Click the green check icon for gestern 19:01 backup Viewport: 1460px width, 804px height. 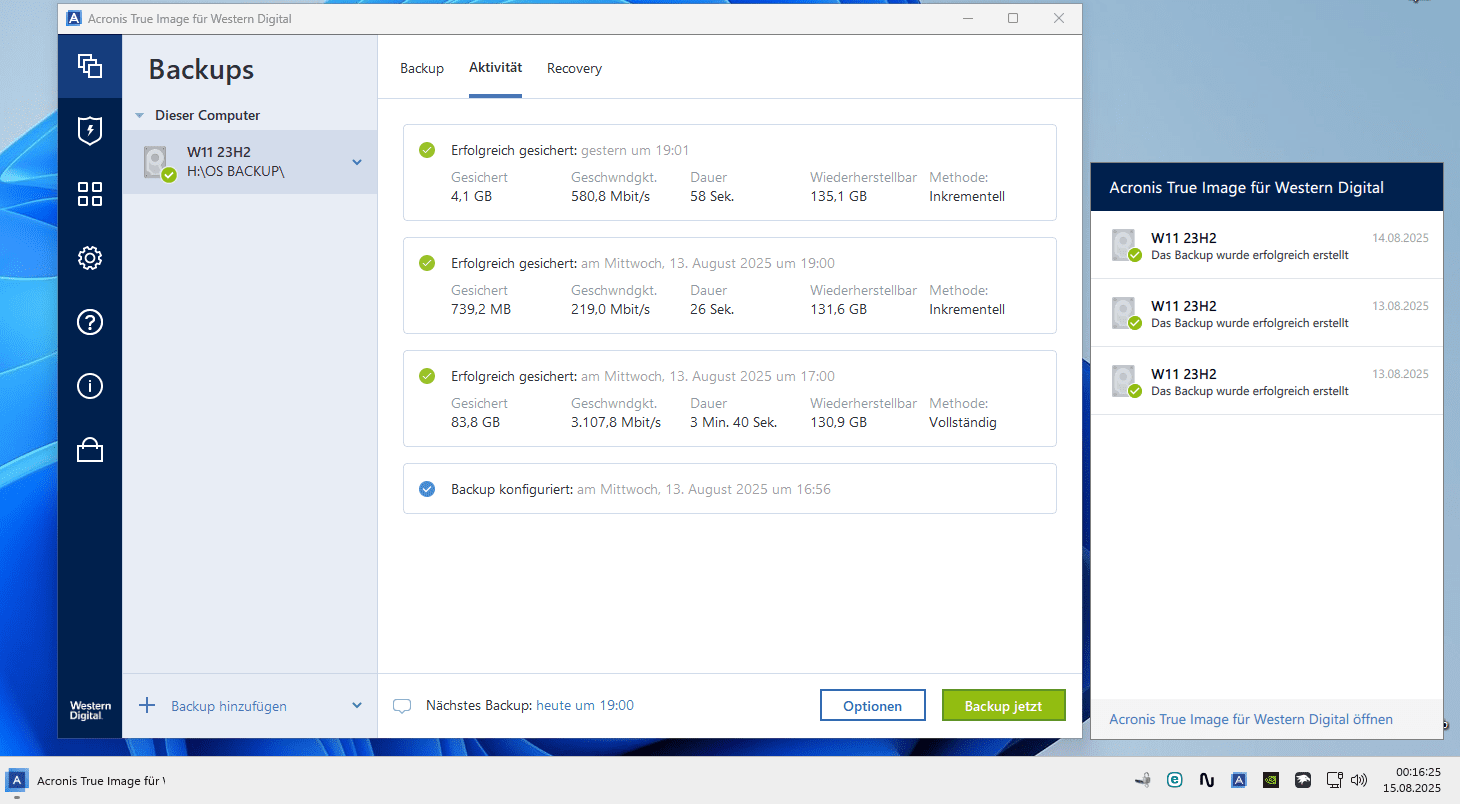427,150
